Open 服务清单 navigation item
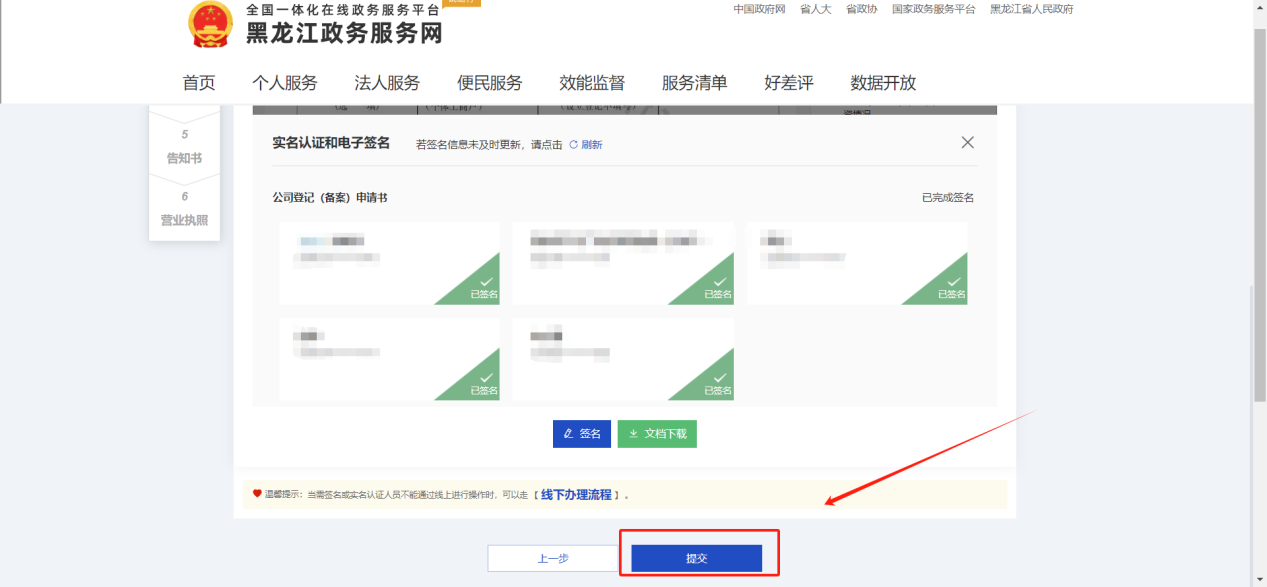 click(x=694, y=83)
